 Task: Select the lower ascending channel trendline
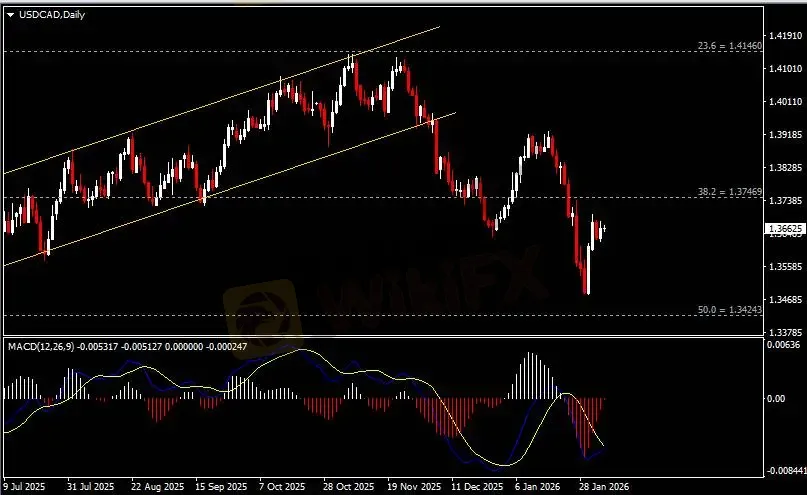230,189
